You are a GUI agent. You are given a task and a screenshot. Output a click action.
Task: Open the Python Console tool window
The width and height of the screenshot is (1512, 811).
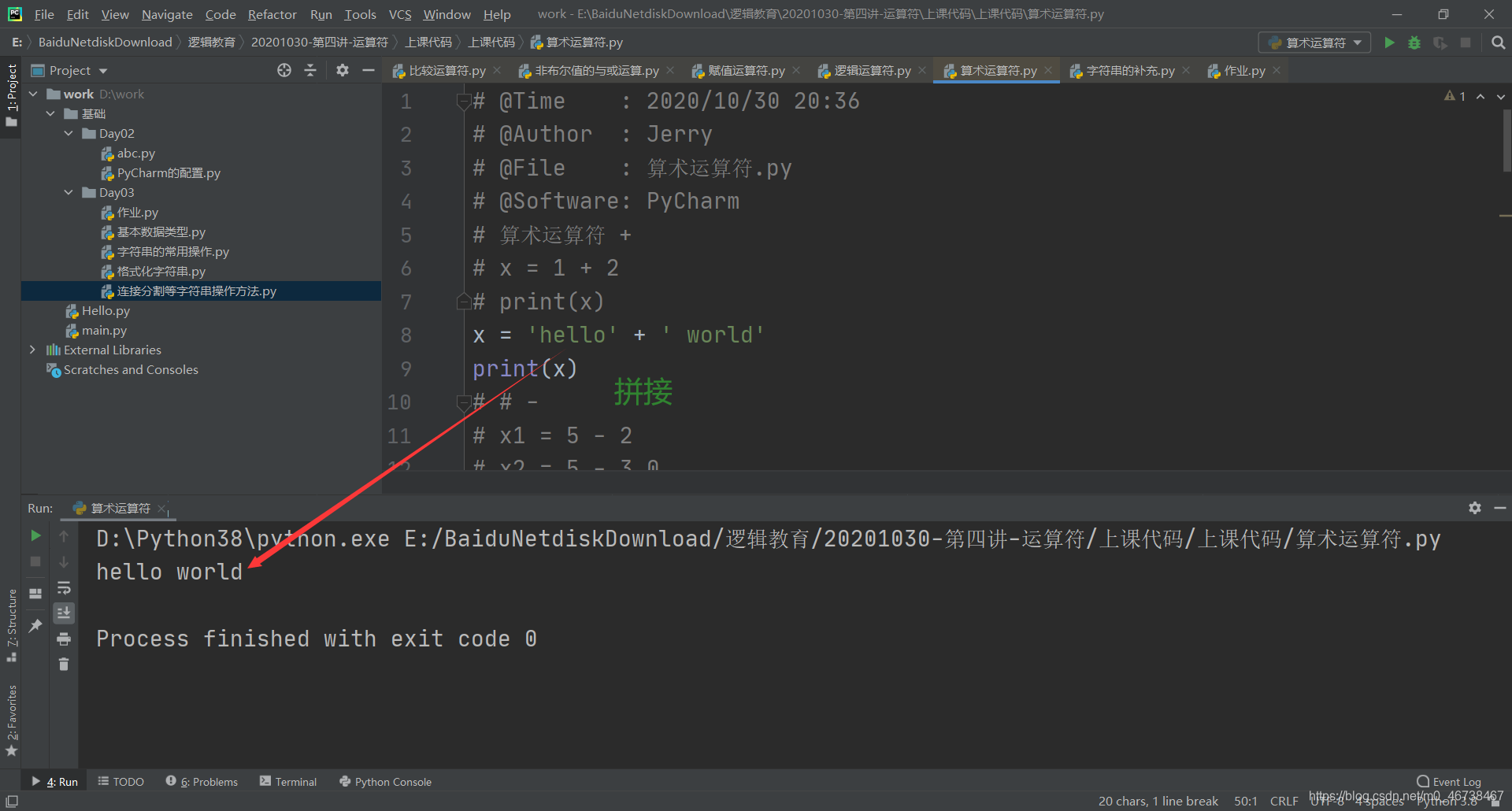pos(385,781)
